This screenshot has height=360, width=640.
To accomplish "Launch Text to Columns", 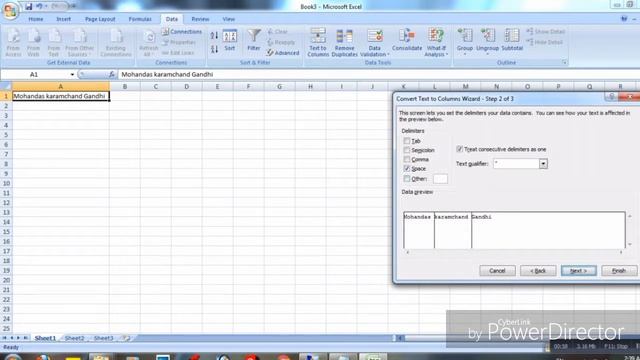I will coord(318,42).
